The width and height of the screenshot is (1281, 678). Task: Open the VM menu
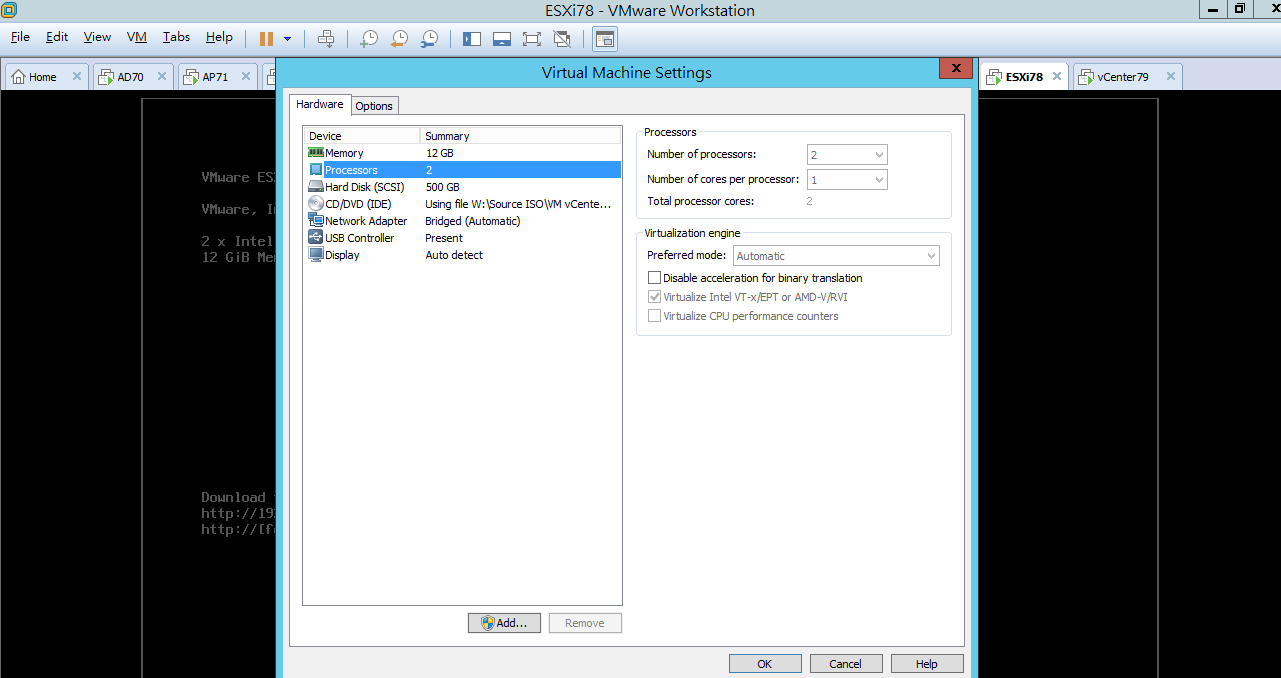pyautogui.click(x=137, y=37)
